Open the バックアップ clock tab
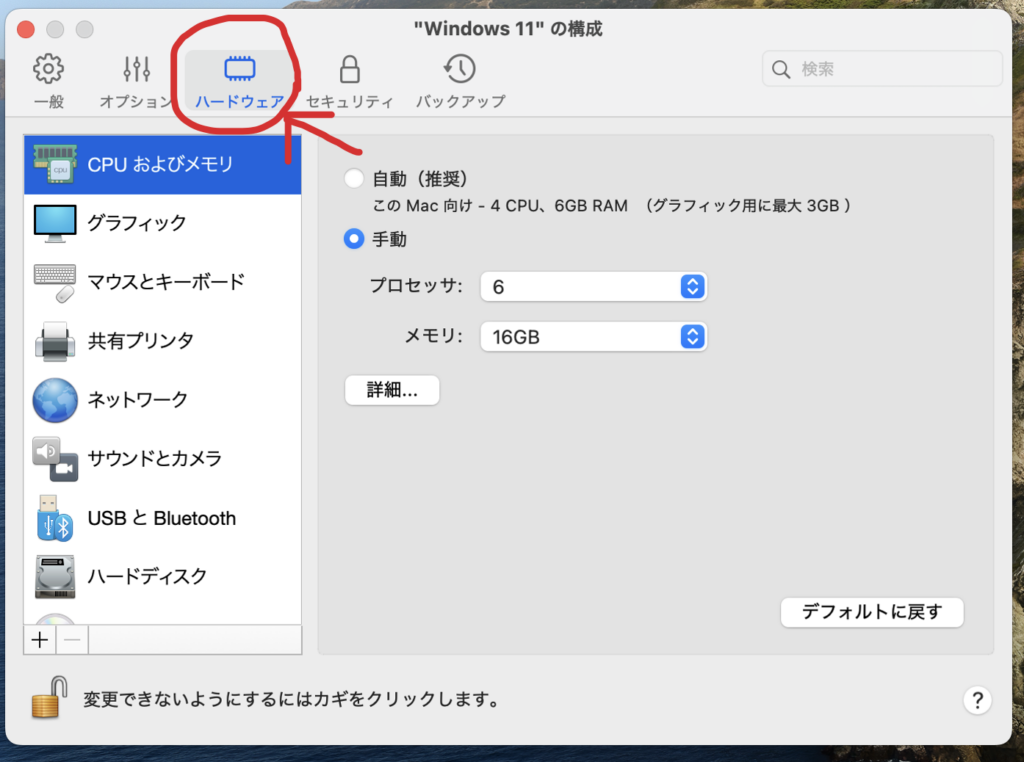1024x762 pixels. click(x=460, y=81)
